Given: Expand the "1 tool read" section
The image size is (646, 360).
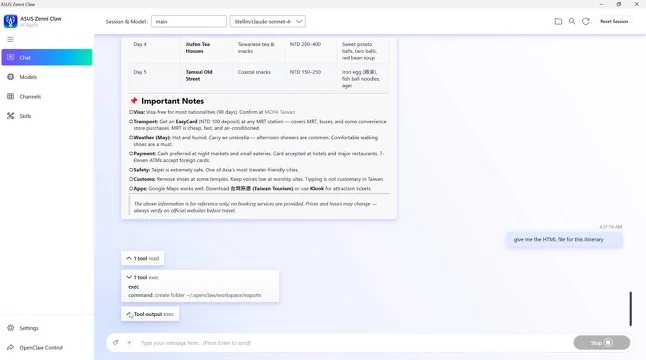Looking at the screenshot, I should coord(143,258).
